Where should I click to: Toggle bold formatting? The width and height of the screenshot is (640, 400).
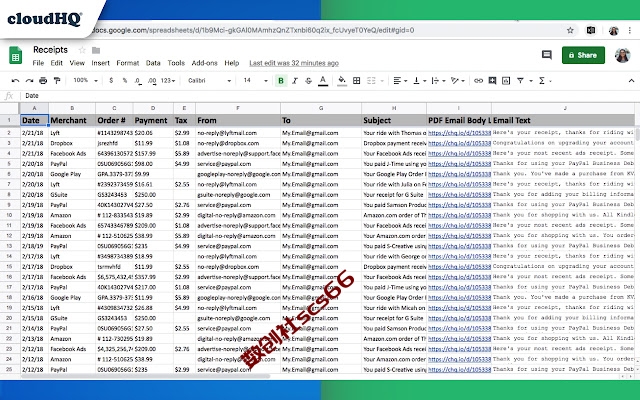pos(281,81)
